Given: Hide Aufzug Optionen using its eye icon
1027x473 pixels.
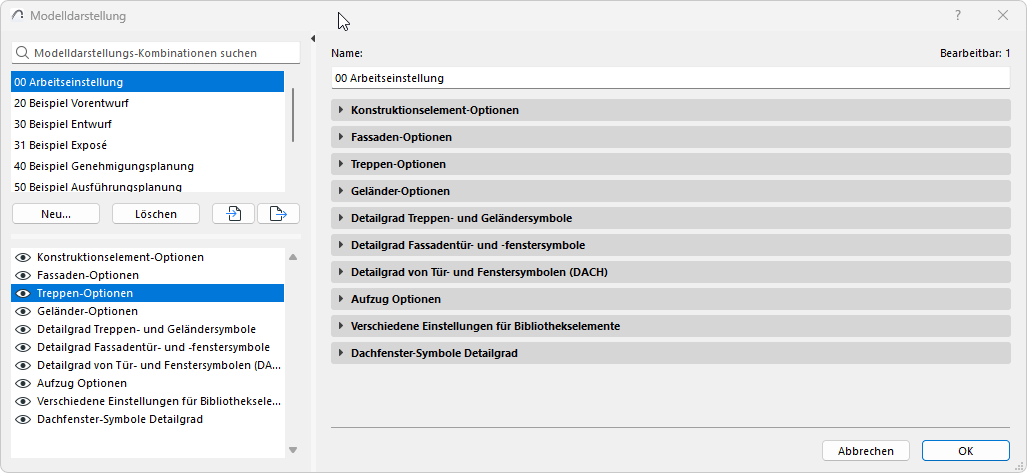Looking at the screenshot, I should [x=24, y=383].
